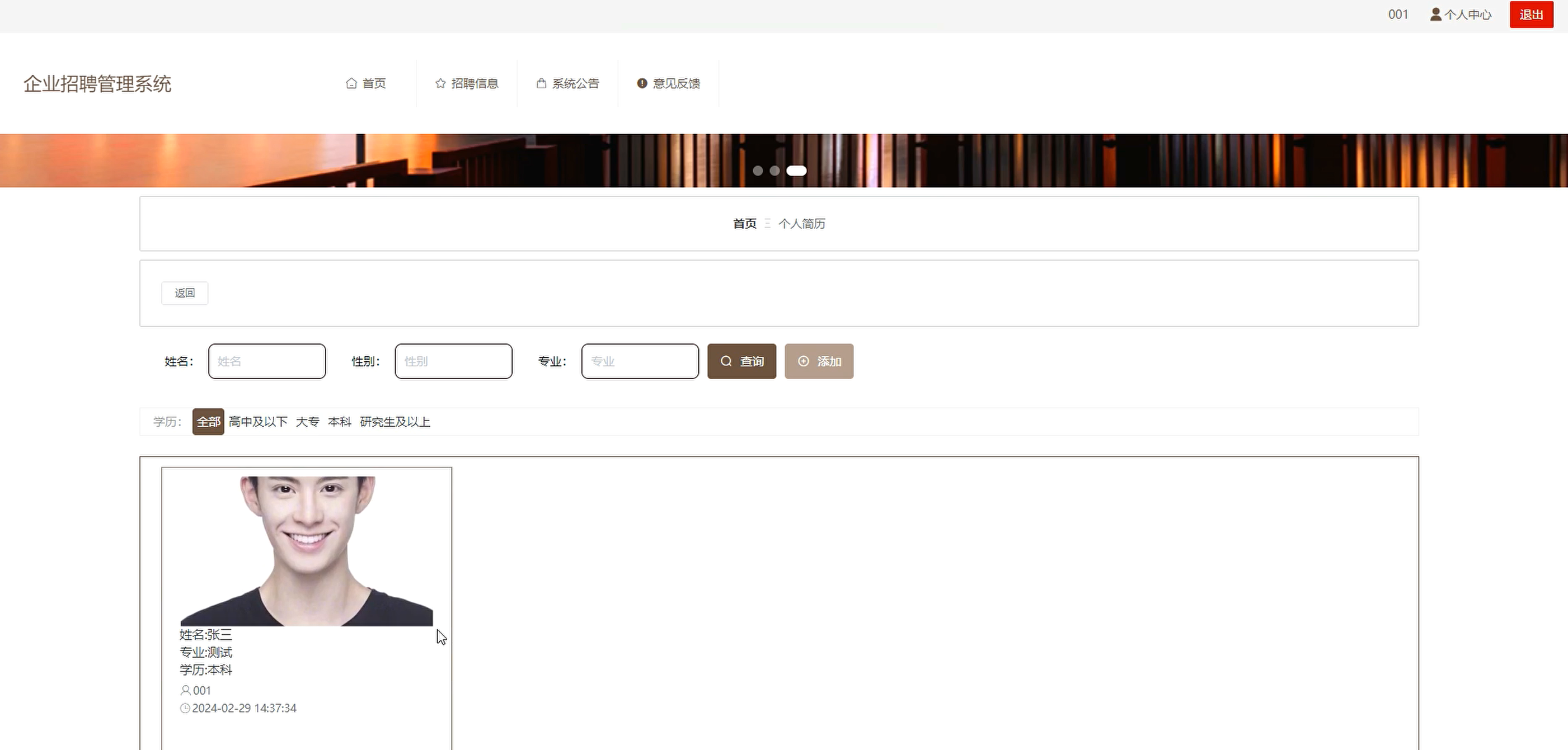Select the 全部 education filter
The image size is (1568, 750).
pos(208,422)
